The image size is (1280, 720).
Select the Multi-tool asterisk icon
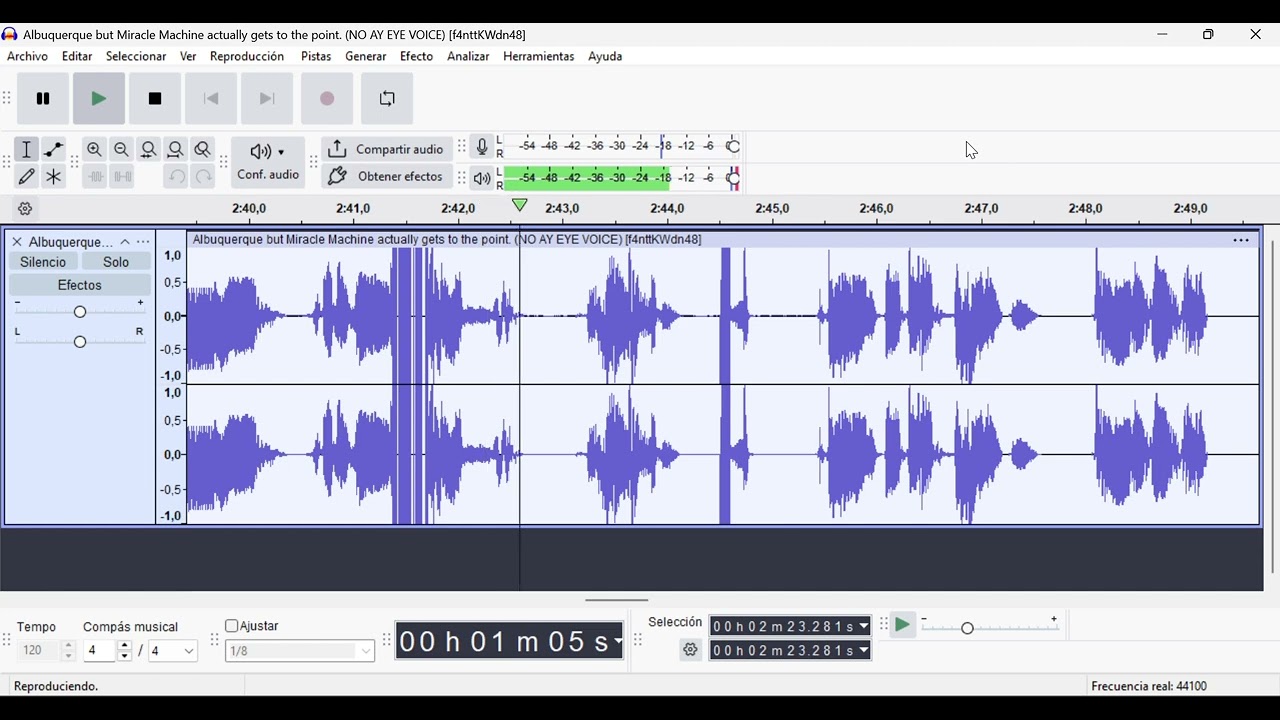click(54, 177)
